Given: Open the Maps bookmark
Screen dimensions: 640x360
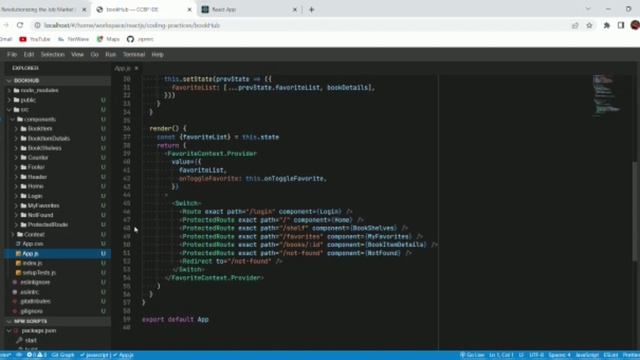Looking at the screenshot, I should pos(108,39).
